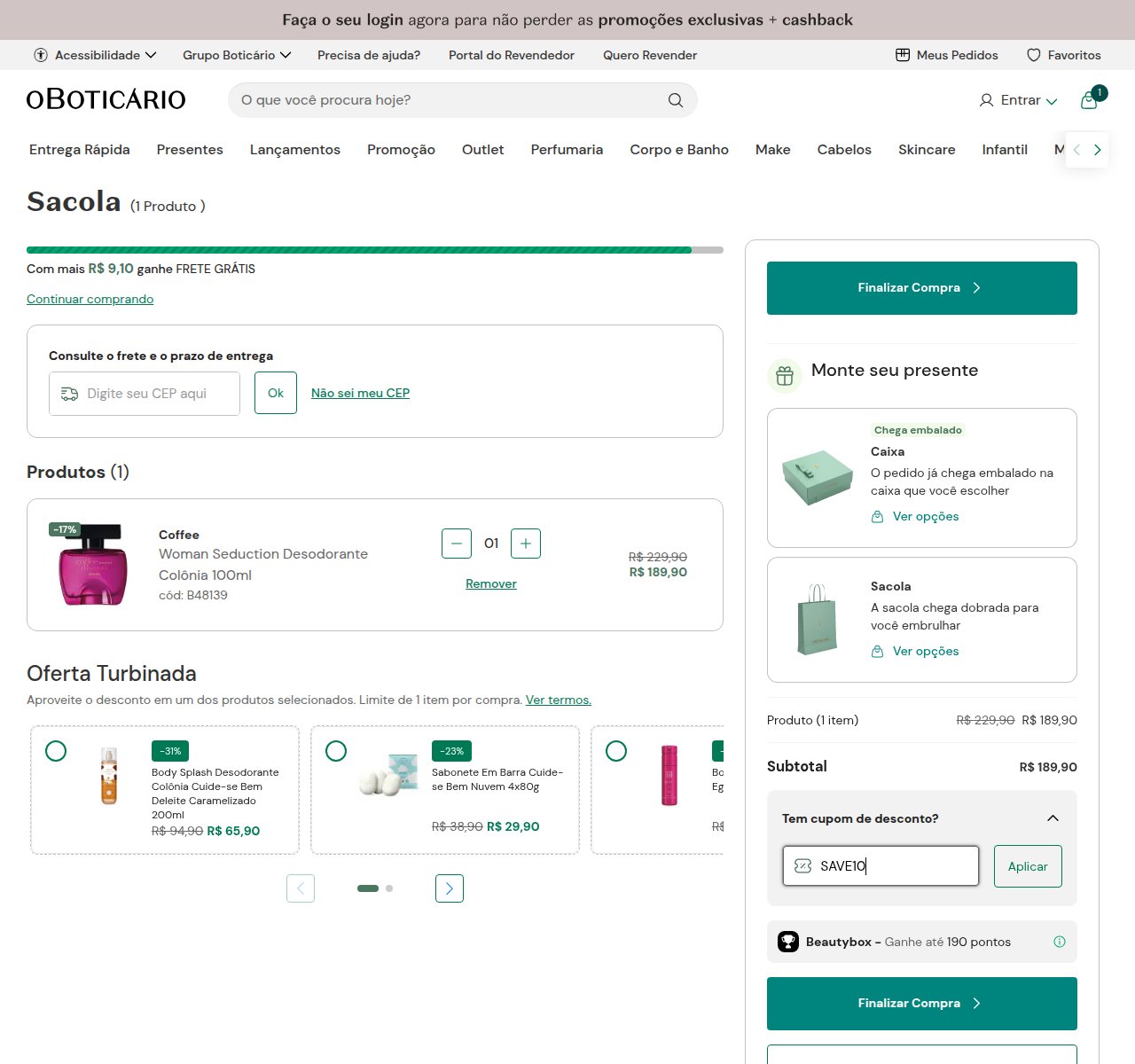This screenshot has height=1064, width=1135.
Task: Click the Caixa gift box thumbnail
Action: pos(818,478)
